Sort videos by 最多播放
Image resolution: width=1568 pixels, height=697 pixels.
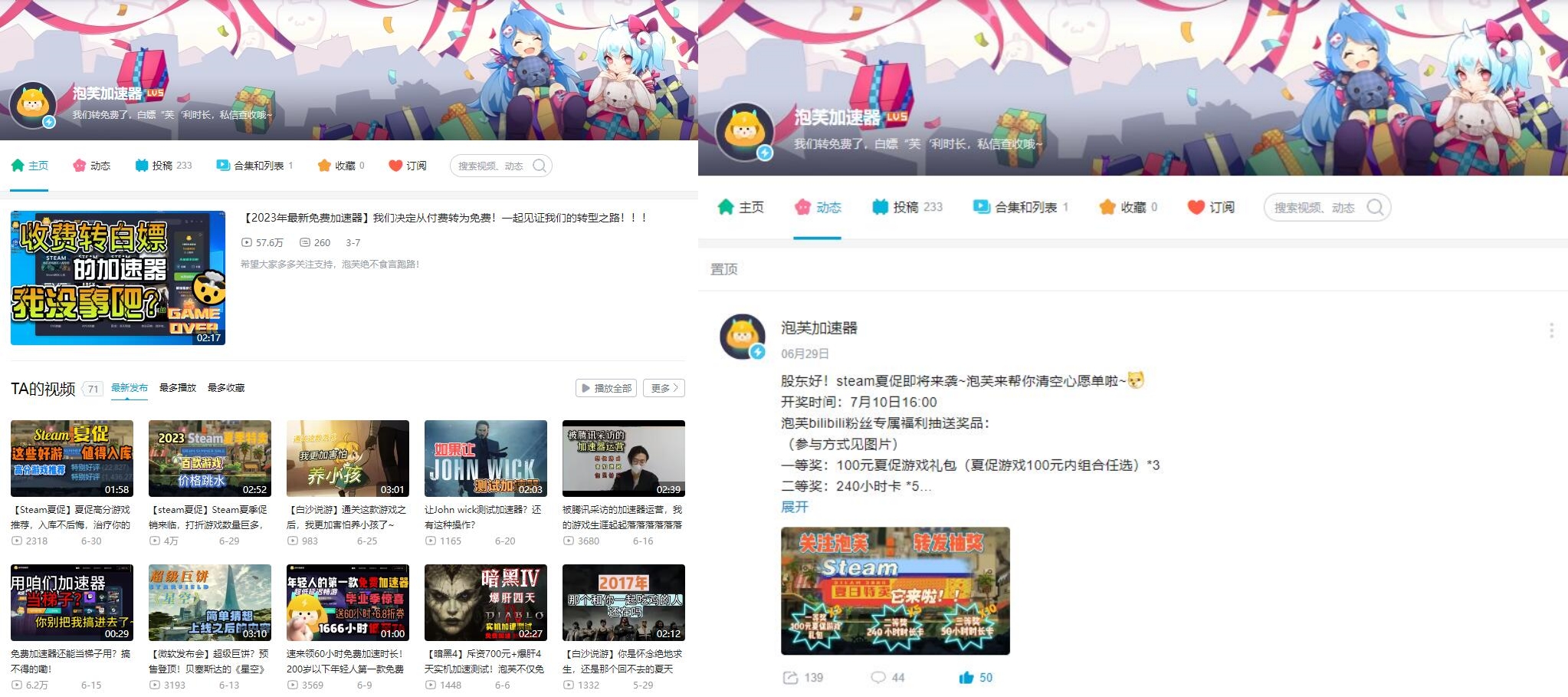pyautogui.click(x=178, y=388)
